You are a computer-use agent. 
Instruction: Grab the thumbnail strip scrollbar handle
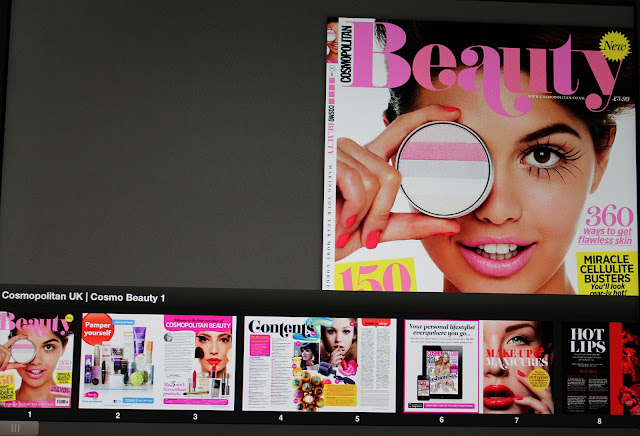[19, 428]
